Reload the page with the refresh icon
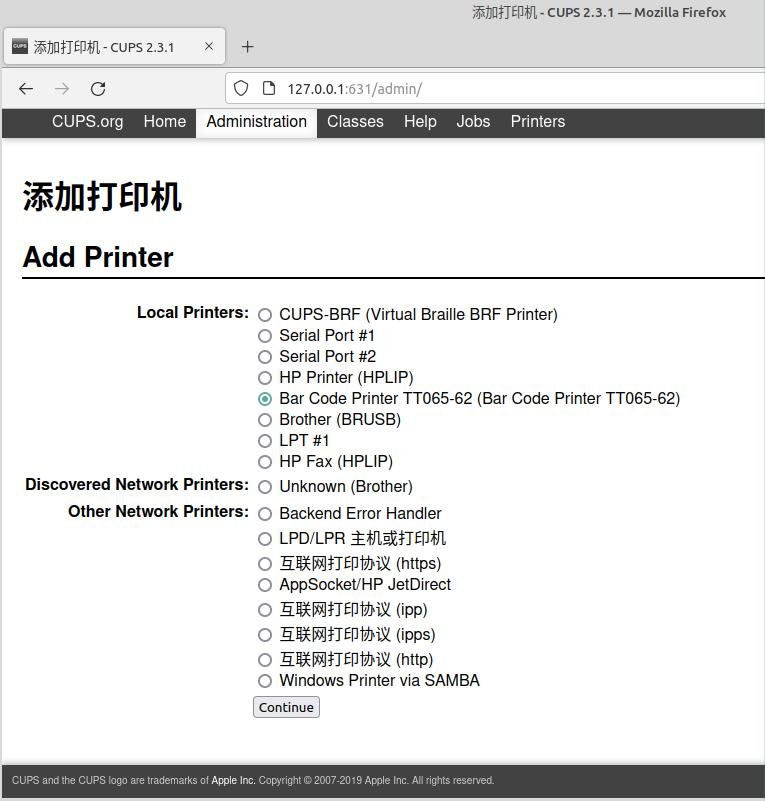765x801 pixels. [98, 89]
